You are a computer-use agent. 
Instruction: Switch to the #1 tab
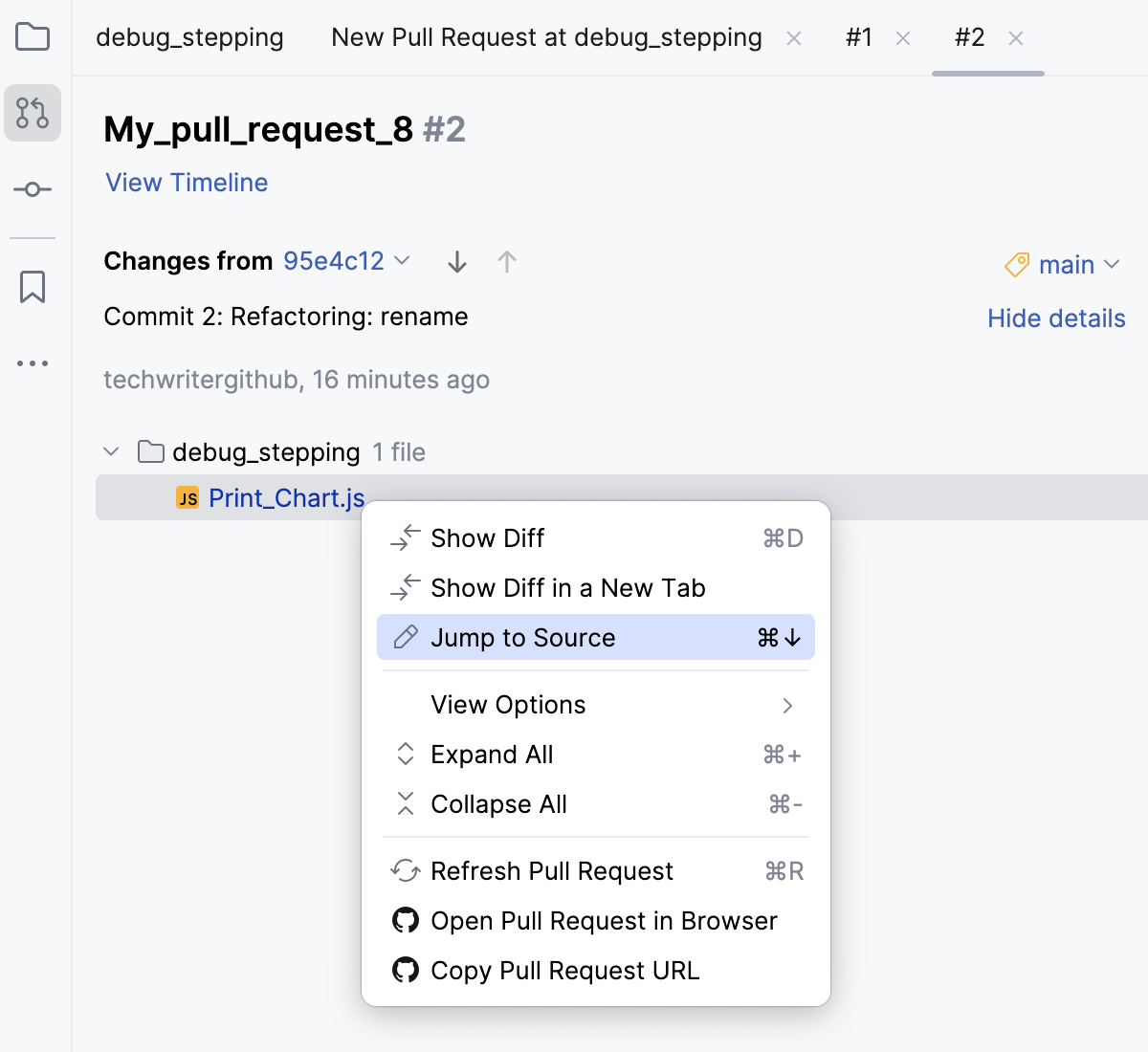(x=858, y=37)
